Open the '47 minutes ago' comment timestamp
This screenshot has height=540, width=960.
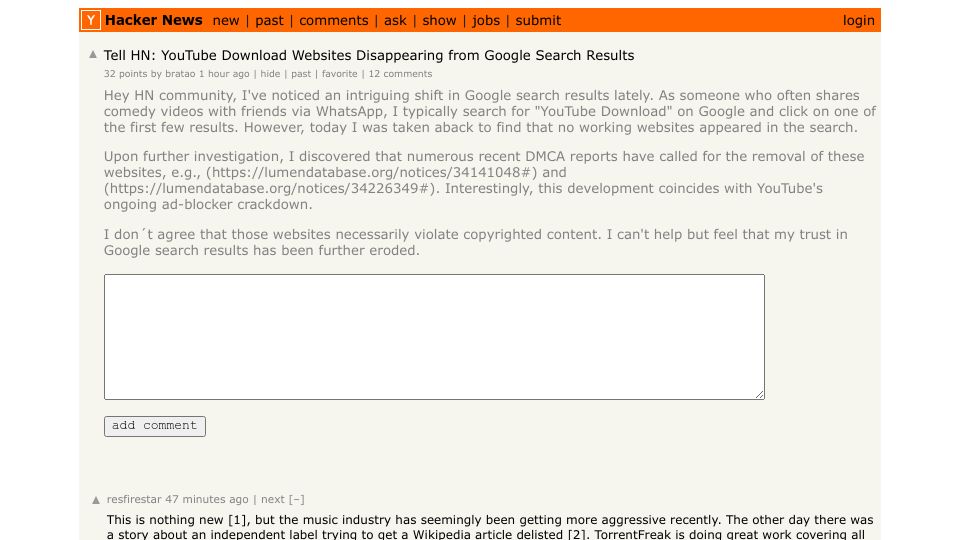(x=207, y=500)
